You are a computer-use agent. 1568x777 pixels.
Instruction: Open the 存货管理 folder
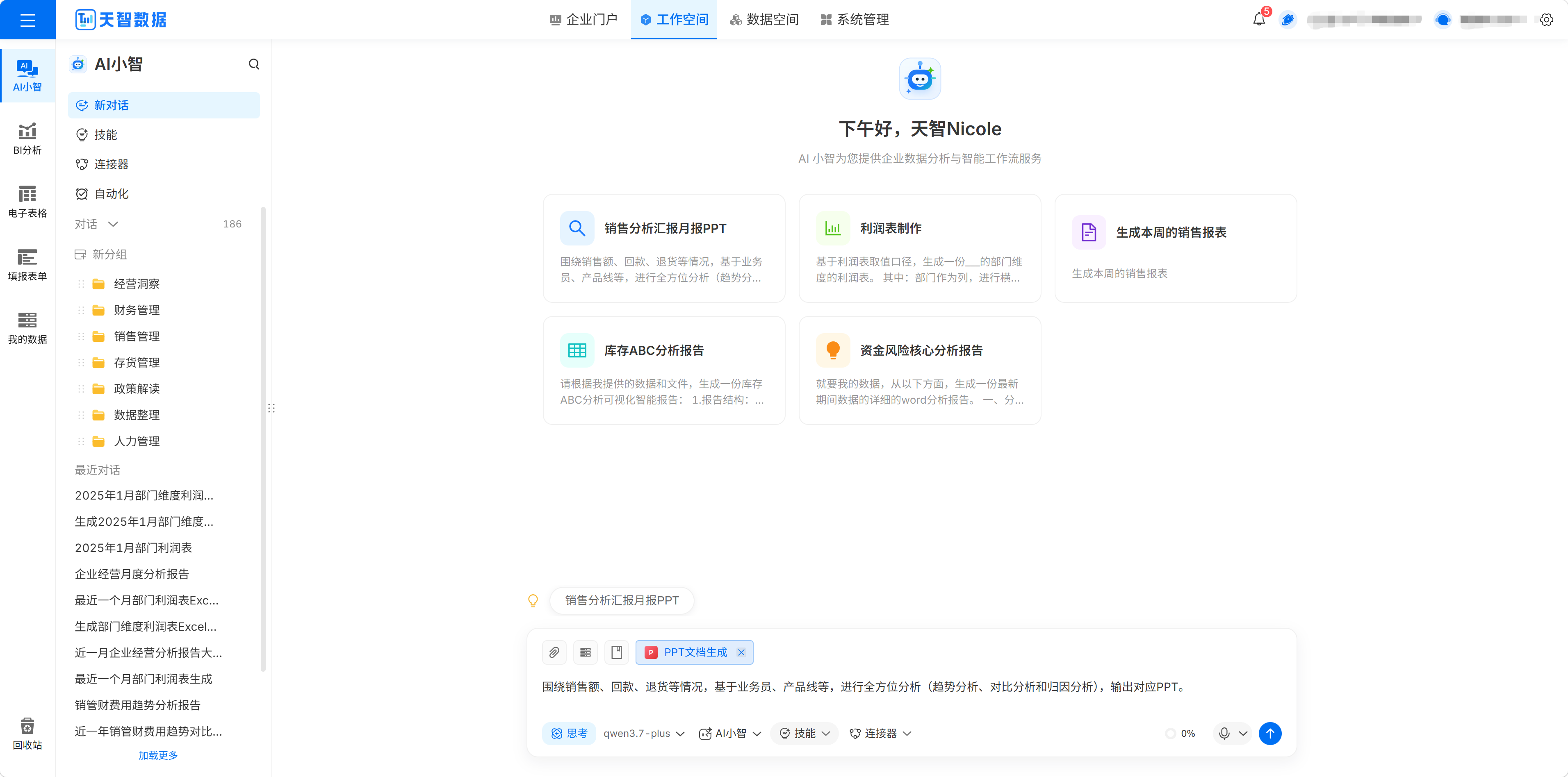point(137,362)
